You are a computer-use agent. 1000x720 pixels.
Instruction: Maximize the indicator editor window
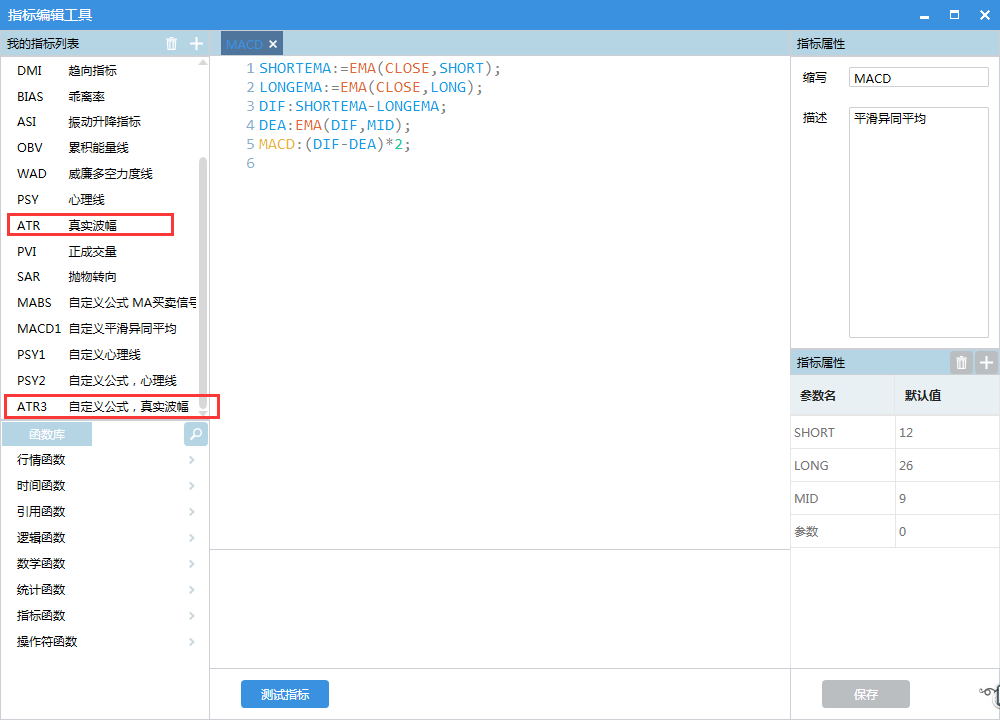[x=954, y=14]
